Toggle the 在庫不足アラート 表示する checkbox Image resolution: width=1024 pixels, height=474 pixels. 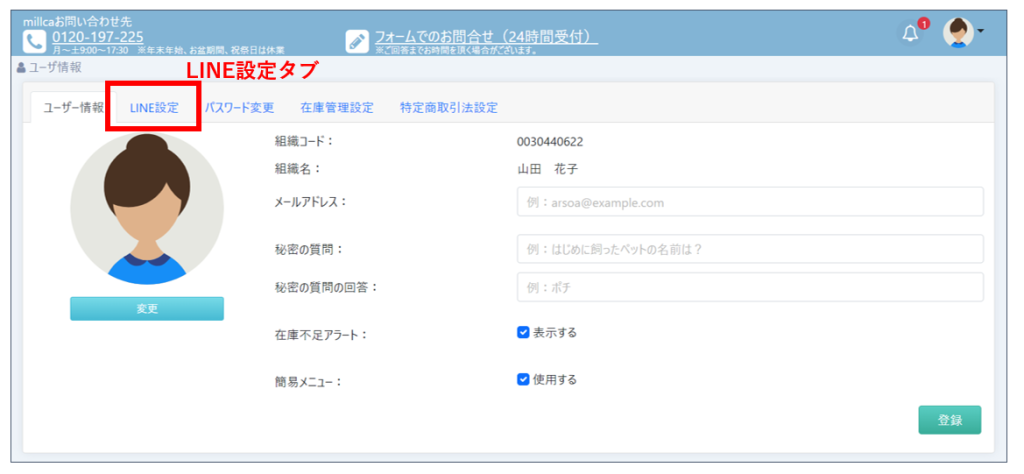coord(523,333)
